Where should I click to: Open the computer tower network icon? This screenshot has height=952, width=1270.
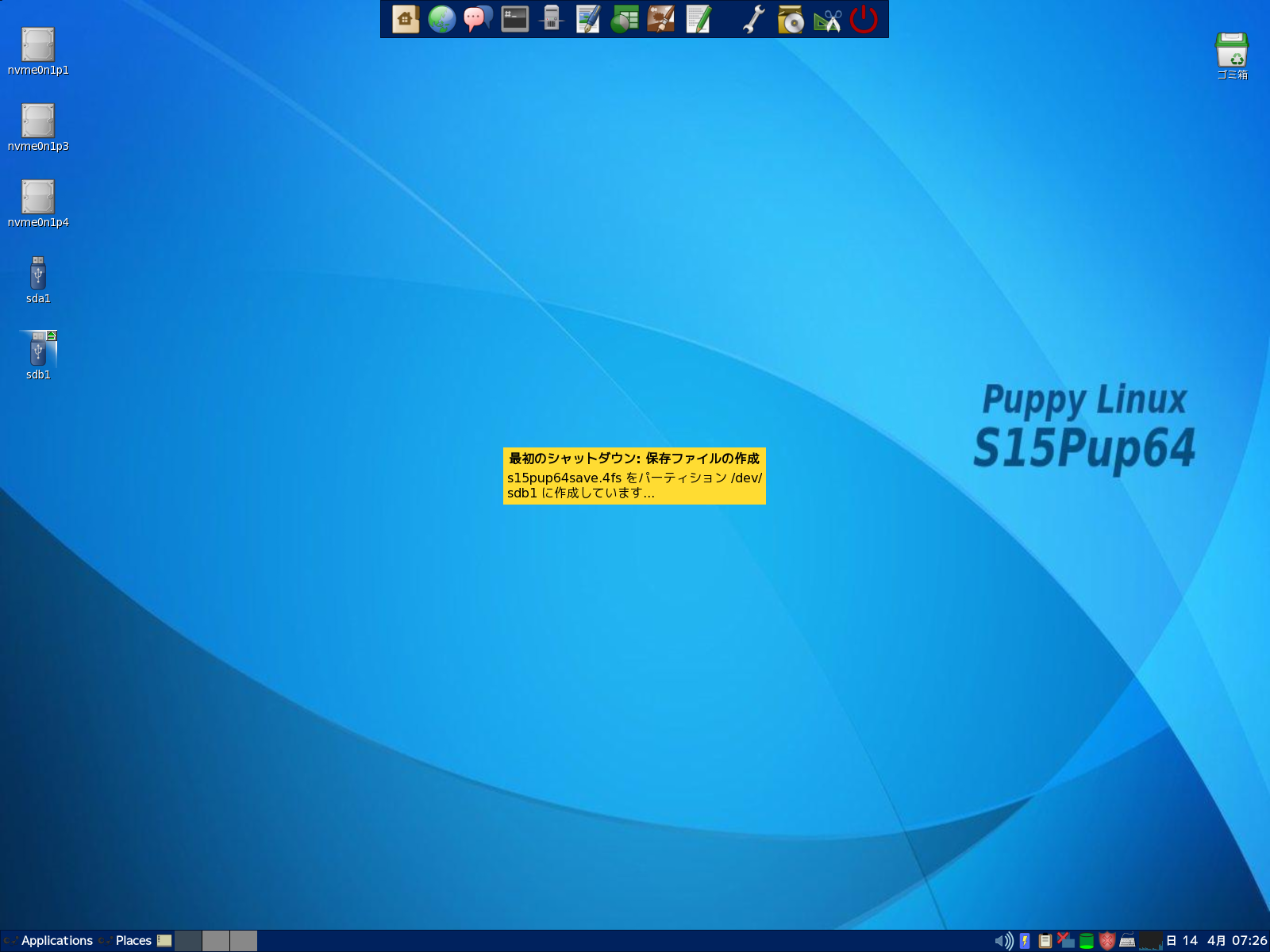[552, 19]
